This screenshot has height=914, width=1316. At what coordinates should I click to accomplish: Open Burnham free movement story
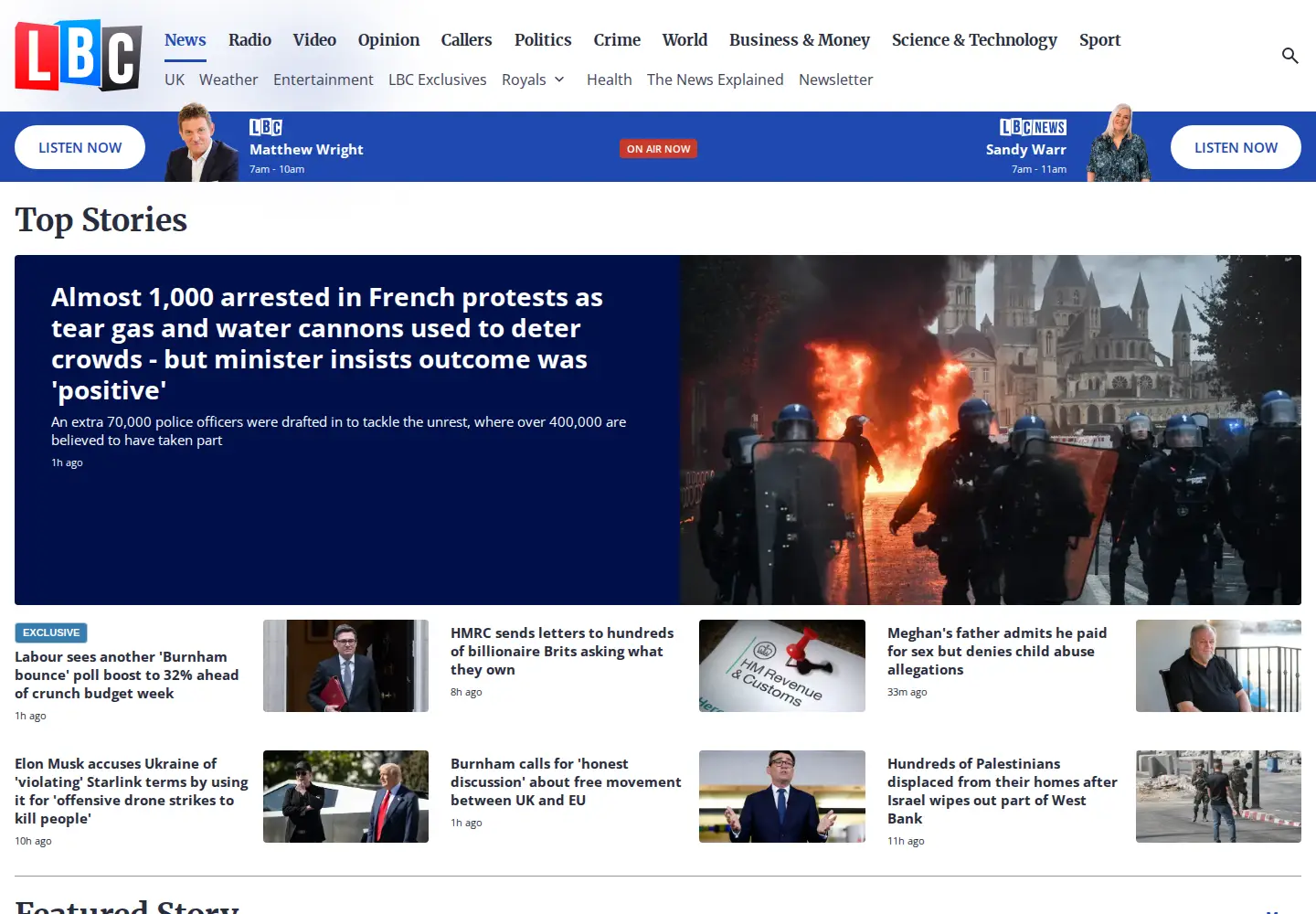click(566, 781)
